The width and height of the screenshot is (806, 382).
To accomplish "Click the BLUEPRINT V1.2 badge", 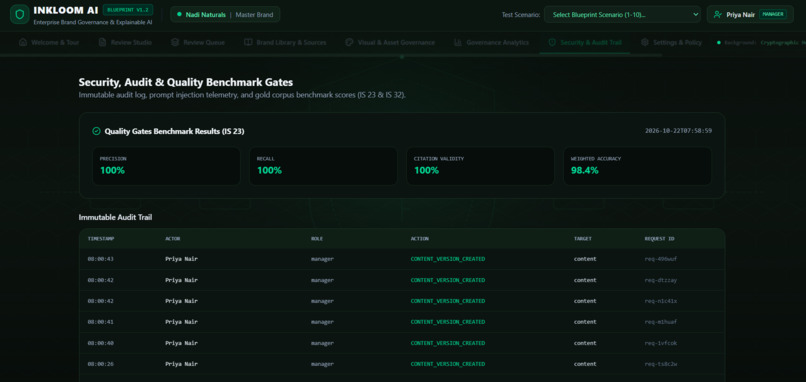I will point(127,10).
